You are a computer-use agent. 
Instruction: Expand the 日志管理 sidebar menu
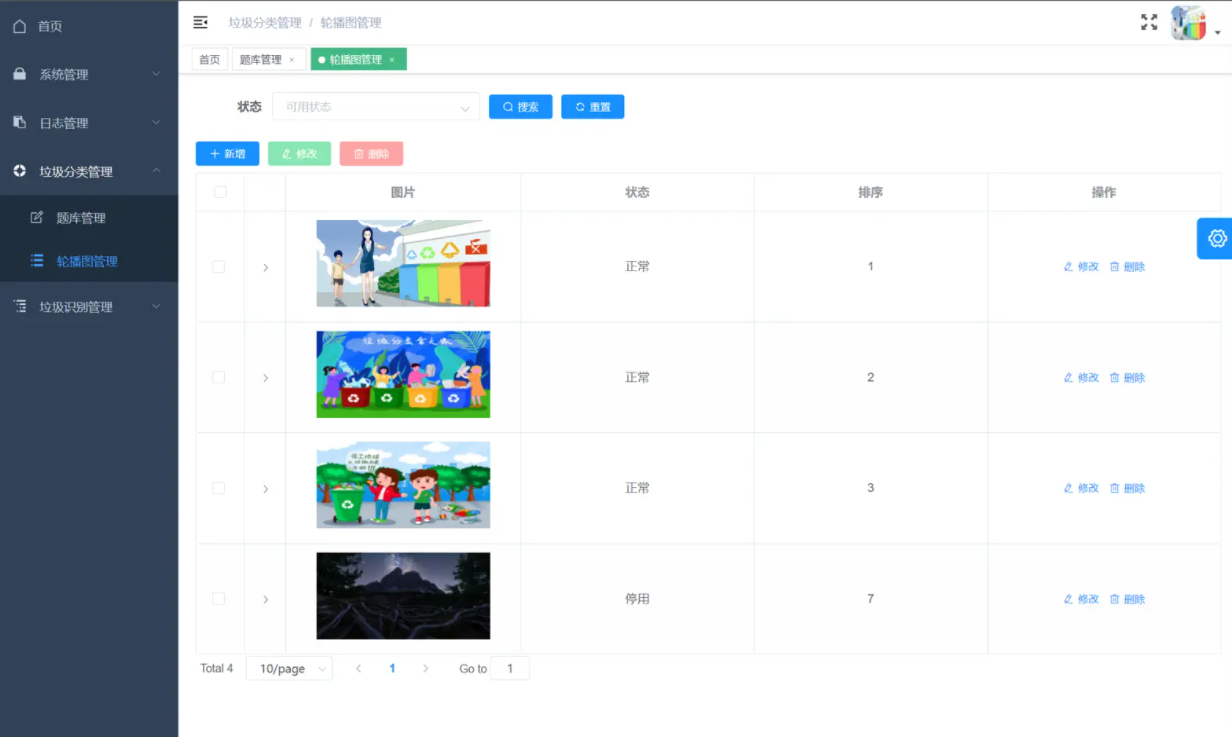[89, 123]
